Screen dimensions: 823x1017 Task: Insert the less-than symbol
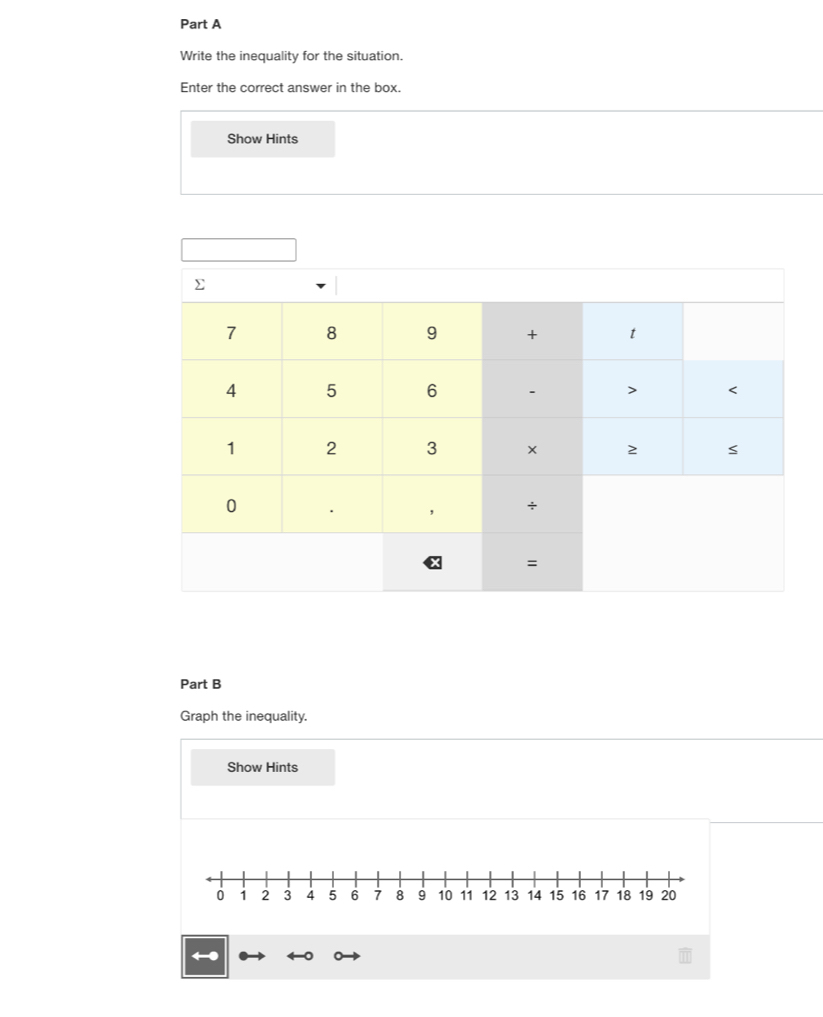(x=732, y=390)
